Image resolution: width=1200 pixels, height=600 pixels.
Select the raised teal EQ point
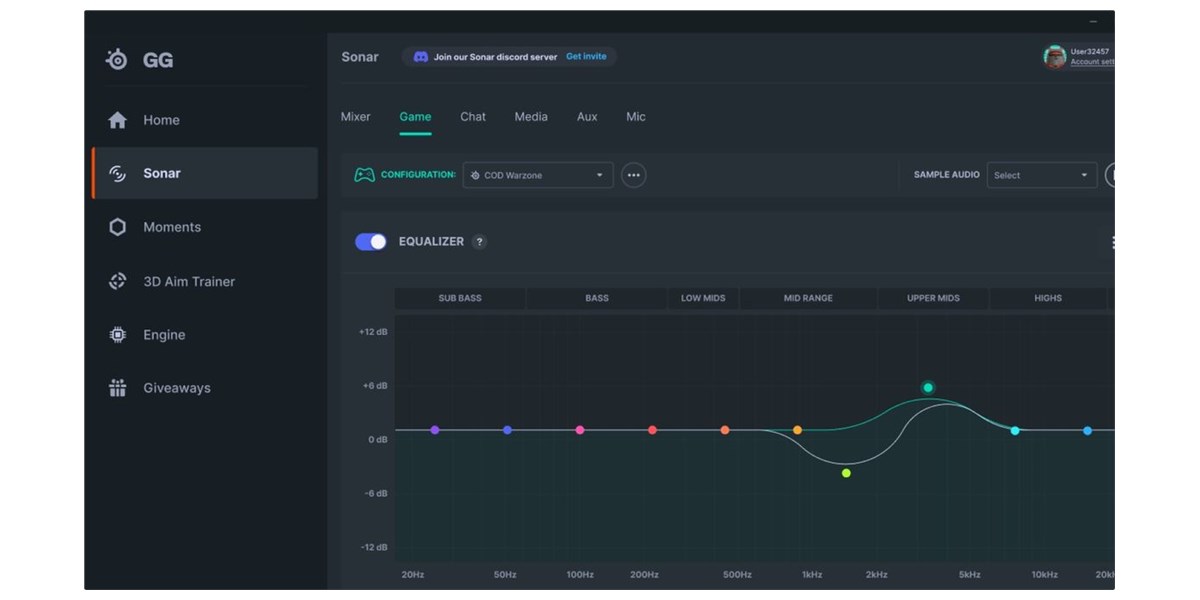pos(928,387)
